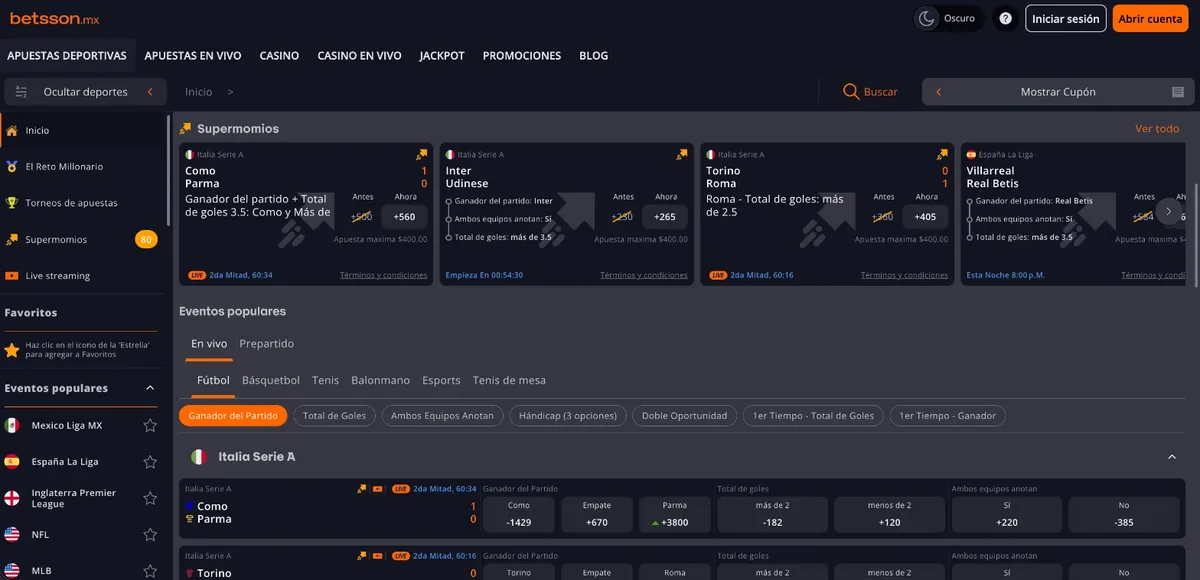Screen dimensions: 1200x580
Task: Choose Total de Goles market filter
Action: (334, 416)
